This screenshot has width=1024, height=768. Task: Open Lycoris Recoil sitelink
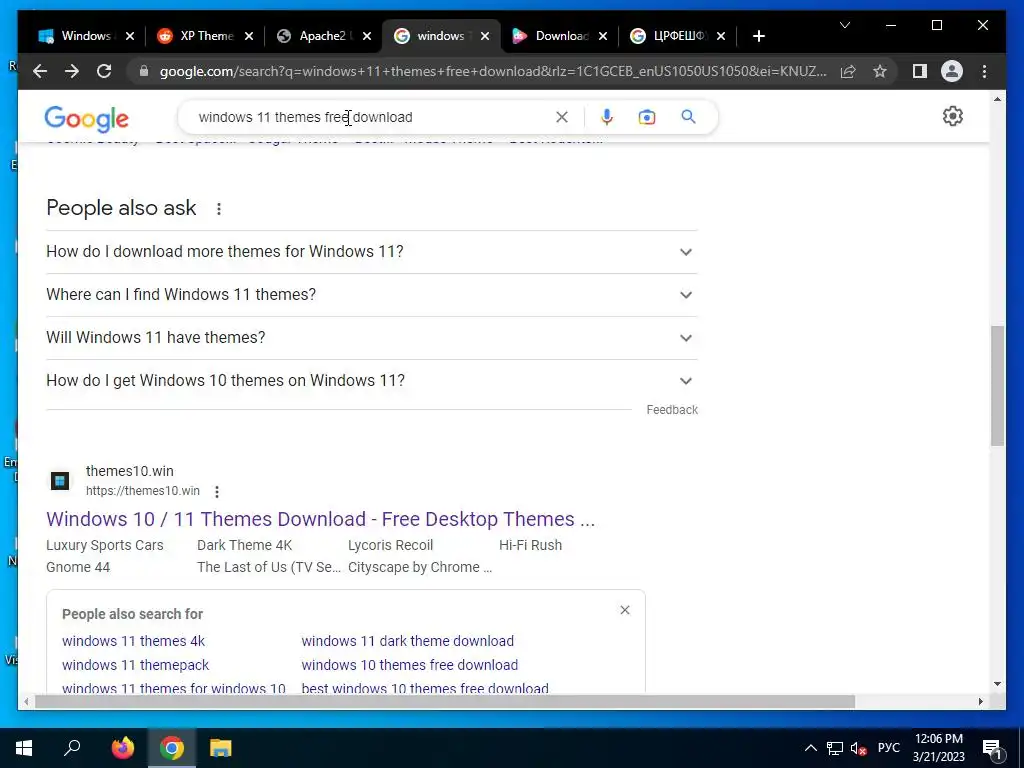[391, 545]
